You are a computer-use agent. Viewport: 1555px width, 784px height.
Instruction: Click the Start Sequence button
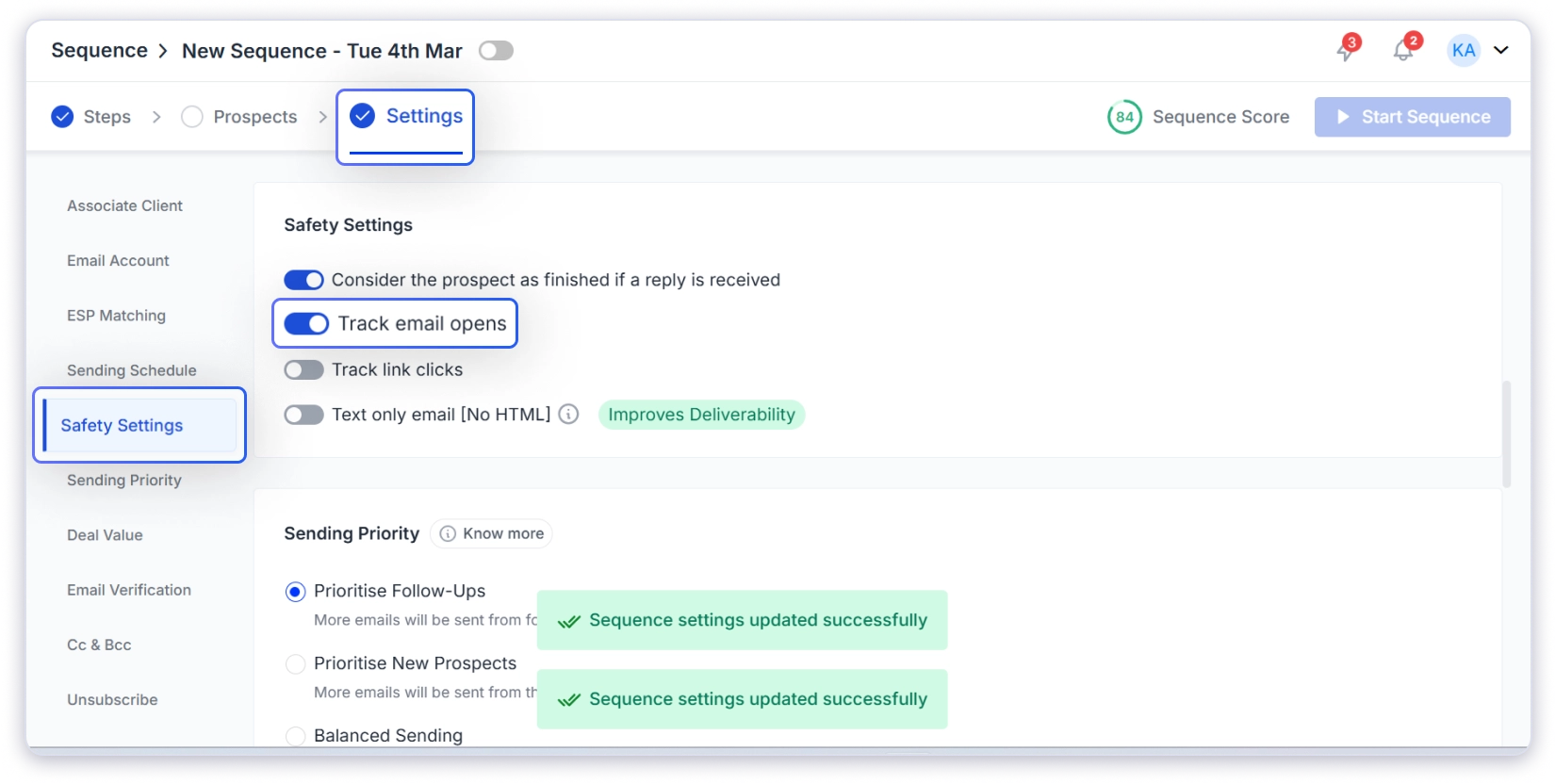(x=1413, y=117)
